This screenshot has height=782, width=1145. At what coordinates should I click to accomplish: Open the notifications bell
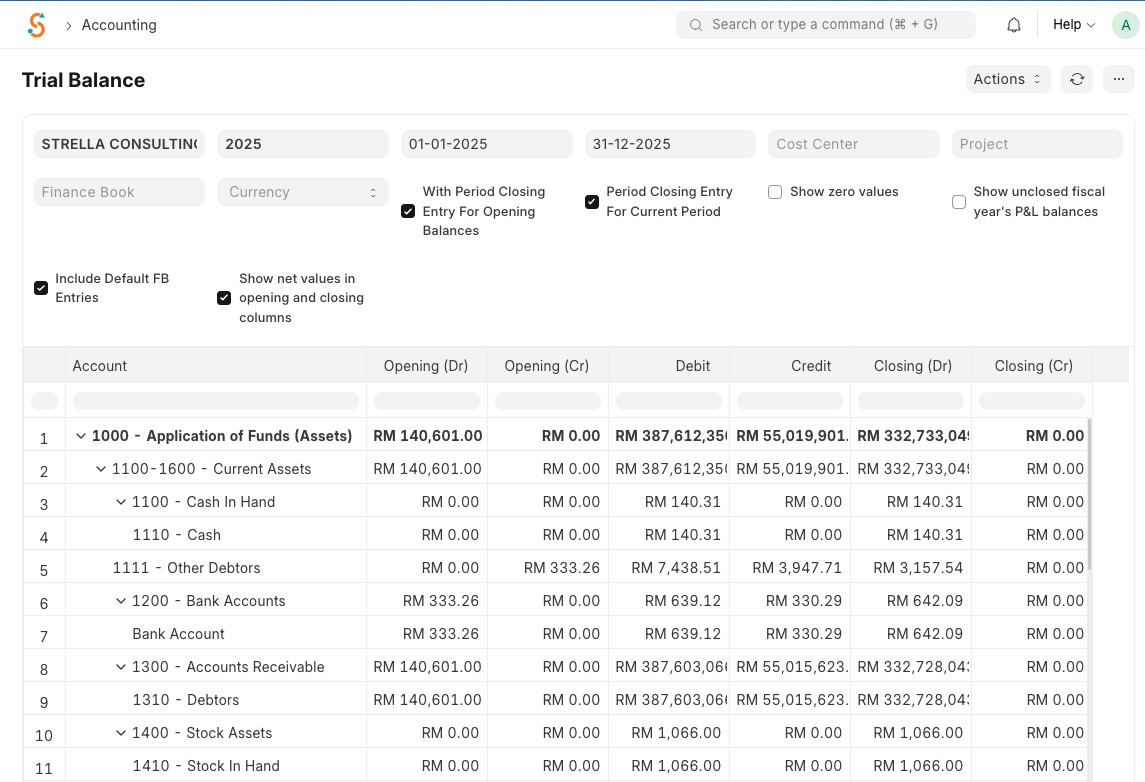pos(1013,25)
